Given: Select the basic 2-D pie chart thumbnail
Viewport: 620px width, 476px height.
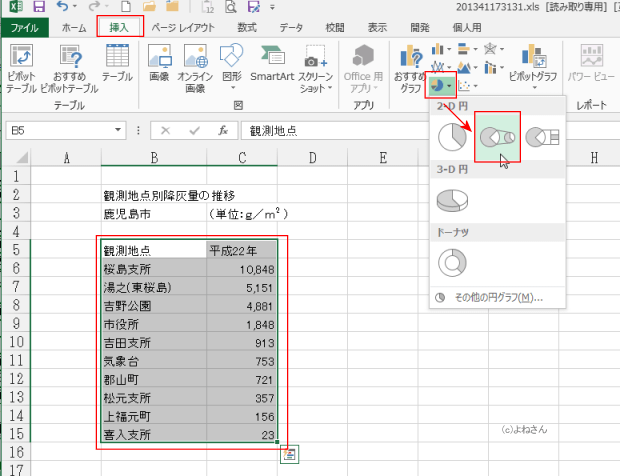Looking at the screenshot, I should [x=452, y=137].
